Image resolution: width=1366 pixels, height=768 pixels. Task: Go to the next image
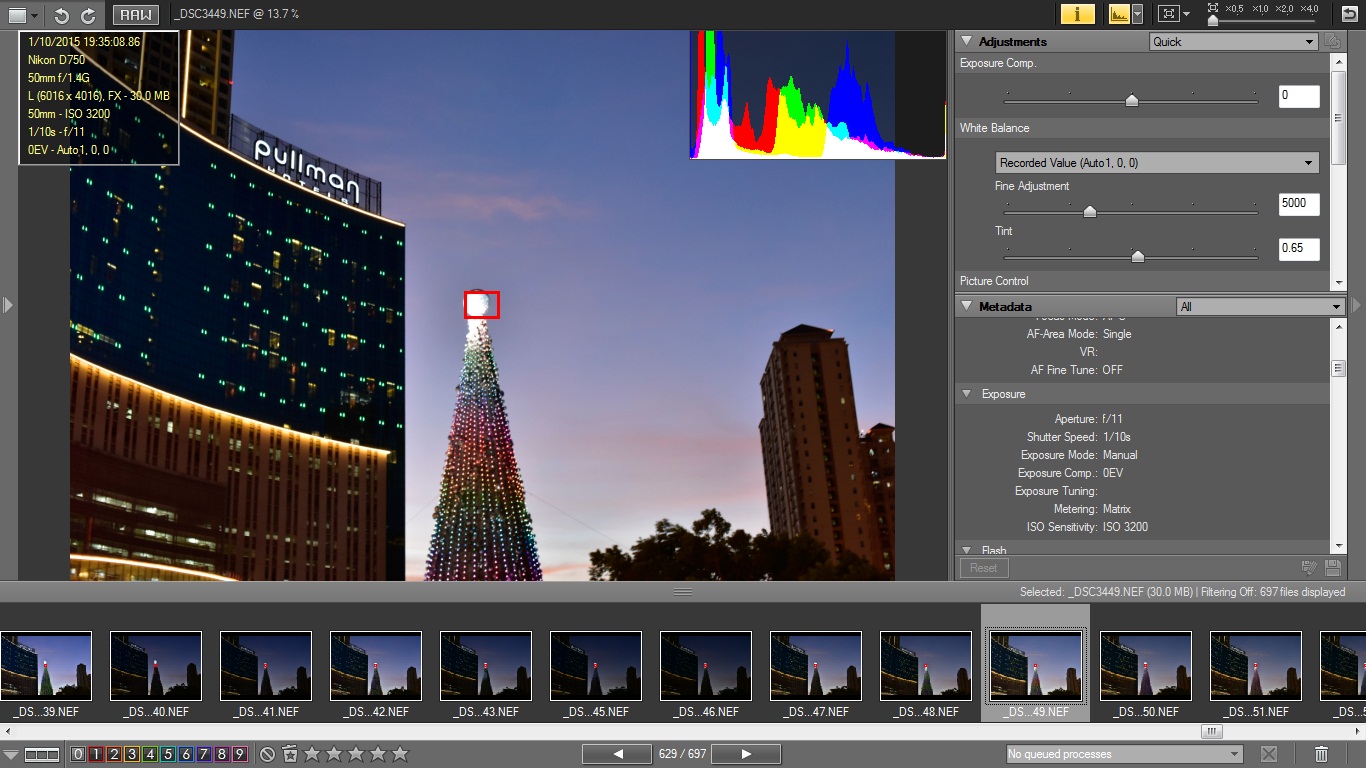click(x=746, y=754)
